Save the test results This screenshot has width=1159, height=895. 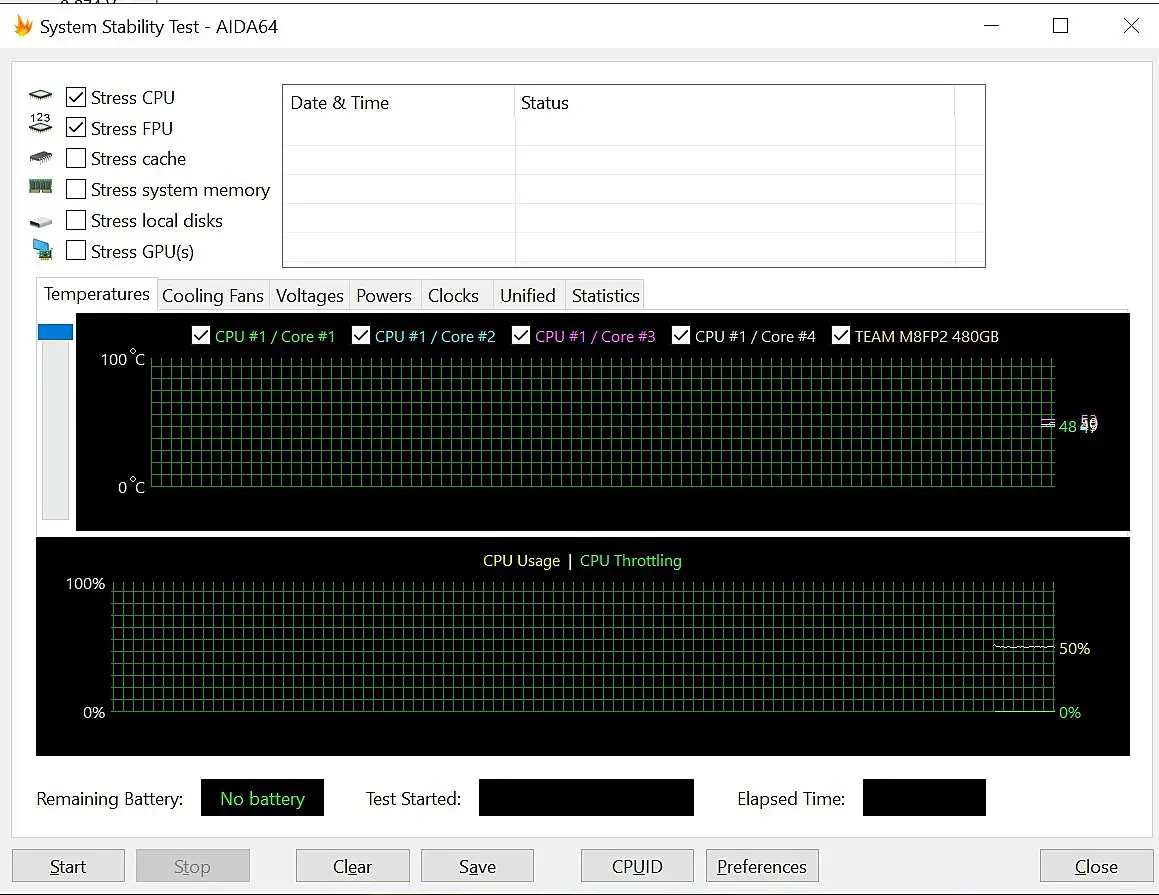477,866
